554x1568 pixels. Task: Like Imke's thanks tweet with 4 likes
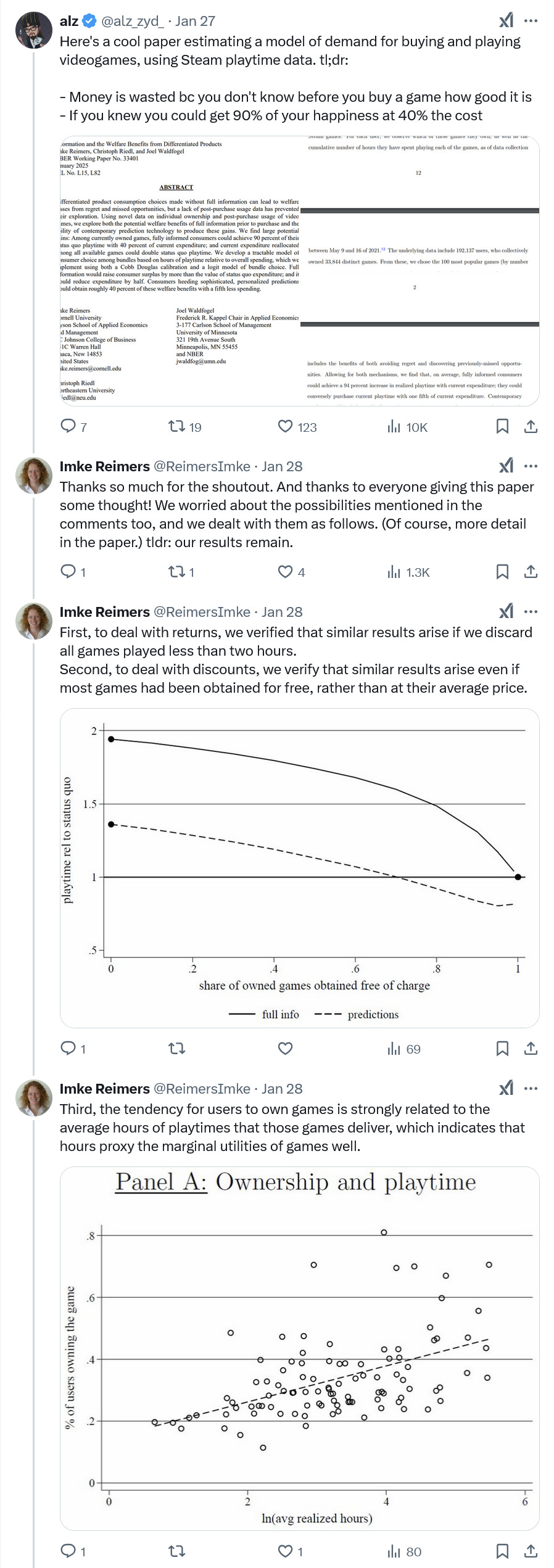(x=291, y=572)
